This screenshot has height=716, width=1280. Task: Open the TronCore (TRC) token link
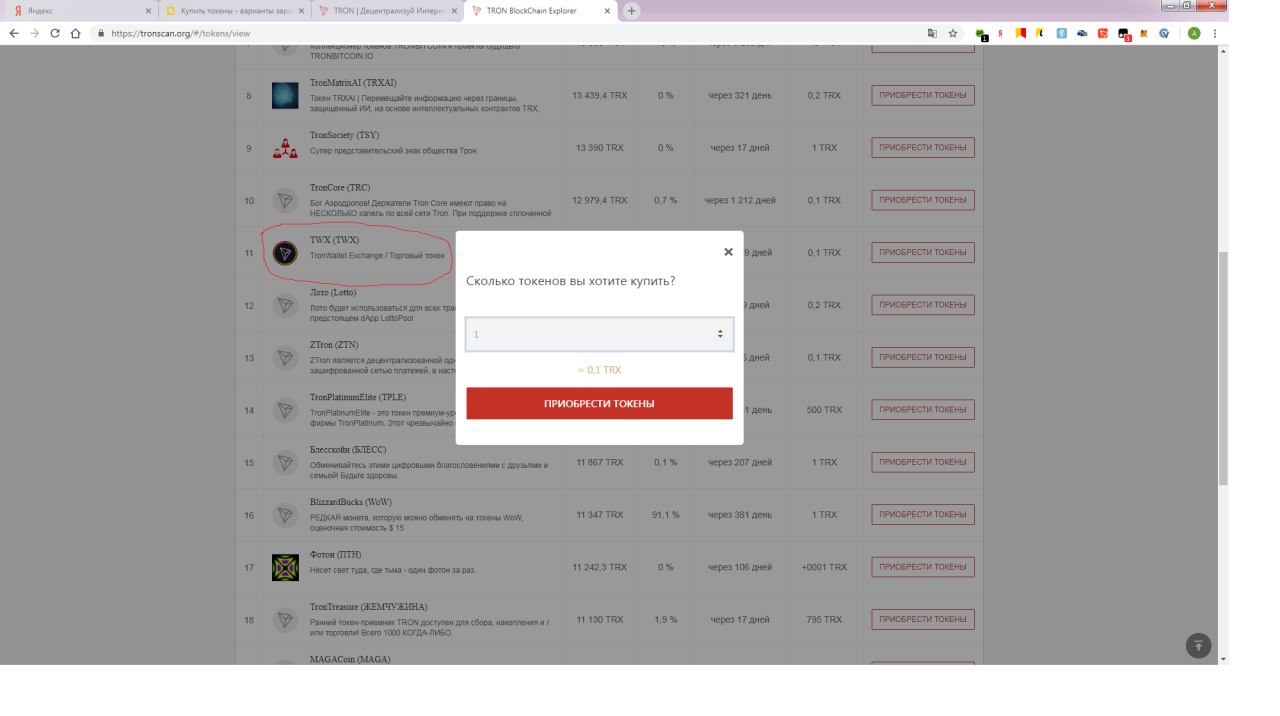click(x=340, y=187)
